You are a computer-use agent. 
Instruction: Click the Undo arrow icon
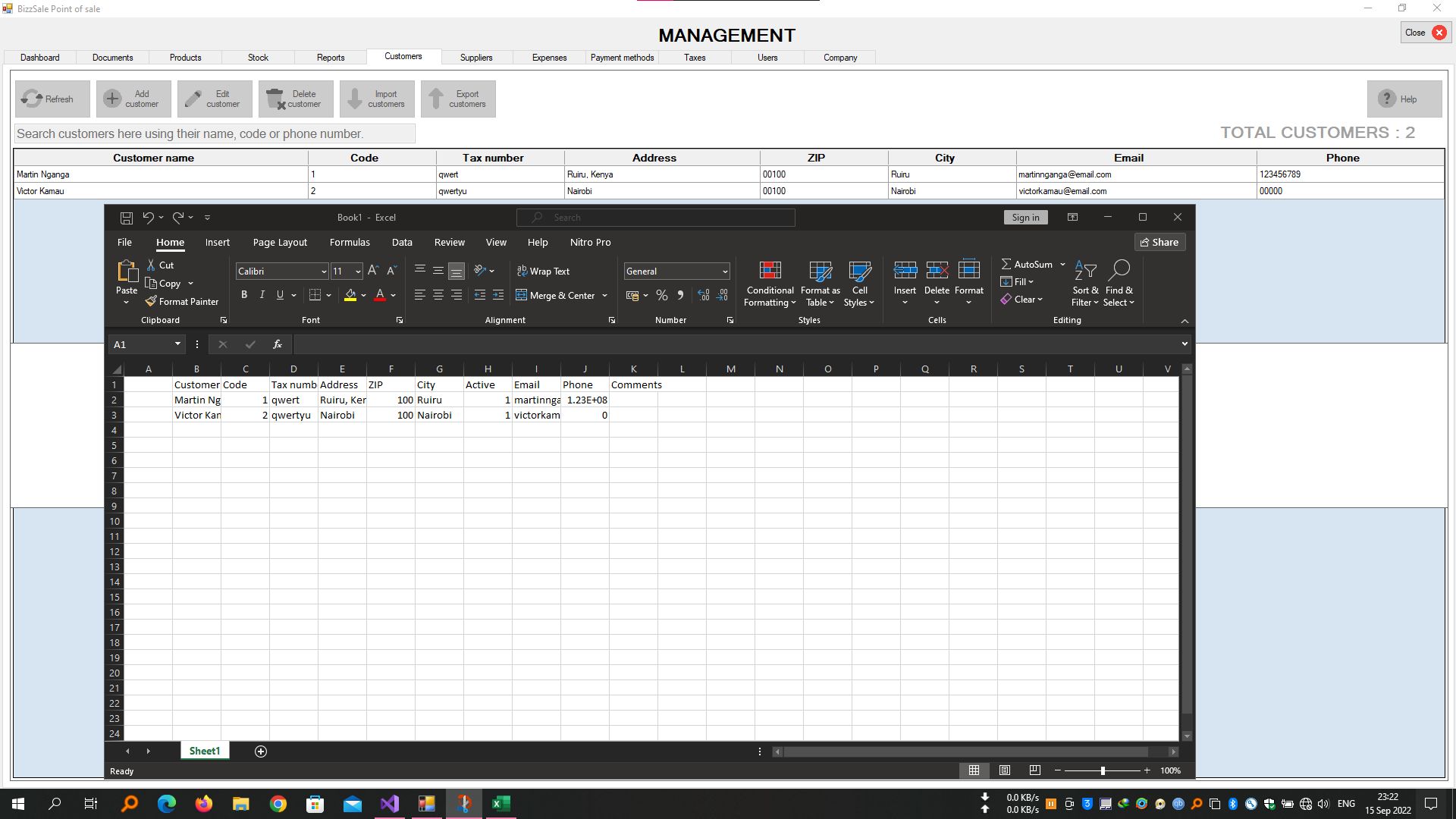[148, 218]
